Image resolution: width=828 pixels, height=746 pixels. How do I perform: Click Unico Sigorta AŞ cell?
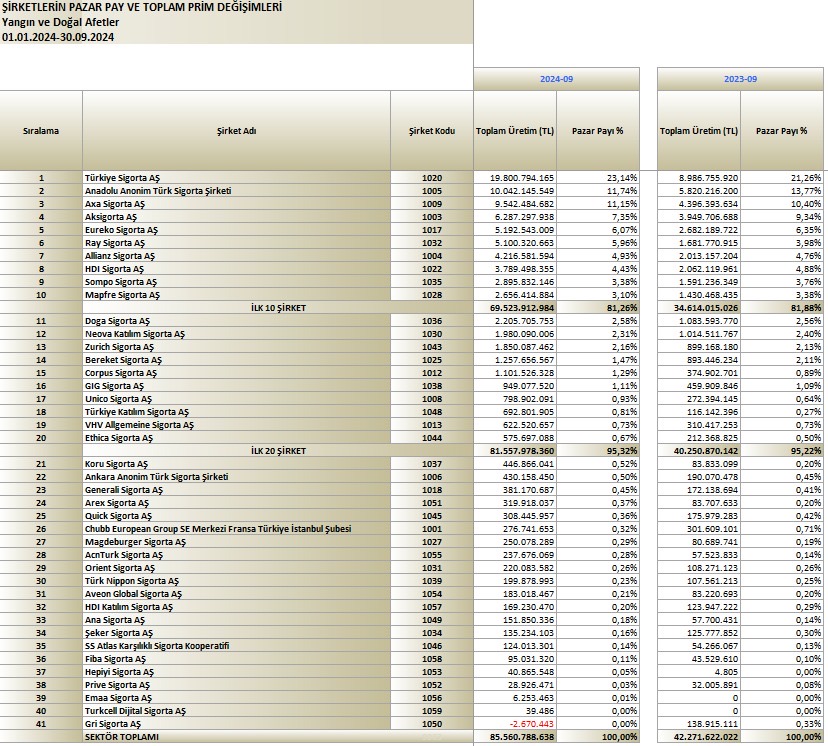[x=236, y=399]
